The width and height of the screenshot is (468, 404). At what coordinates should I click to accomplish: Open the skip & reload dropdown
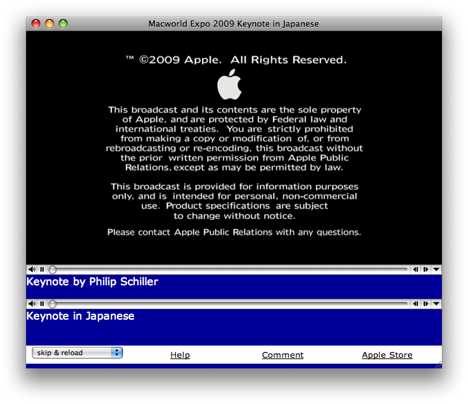click(77, 353)
